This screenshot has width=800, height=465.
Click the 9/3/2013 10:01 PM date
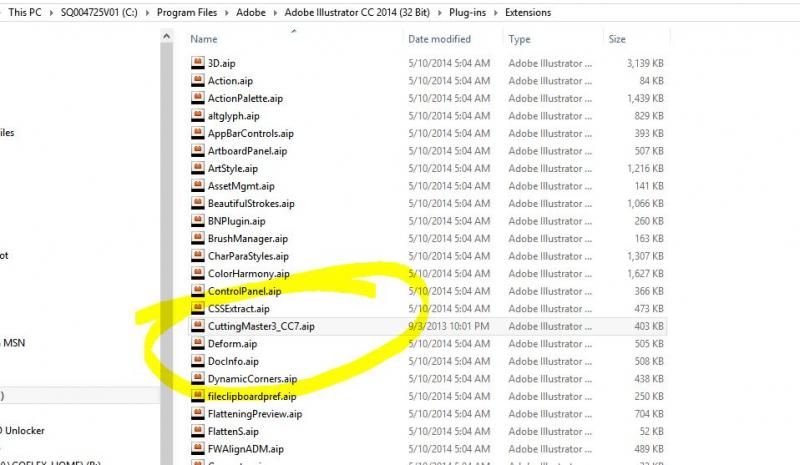[448, 326]
